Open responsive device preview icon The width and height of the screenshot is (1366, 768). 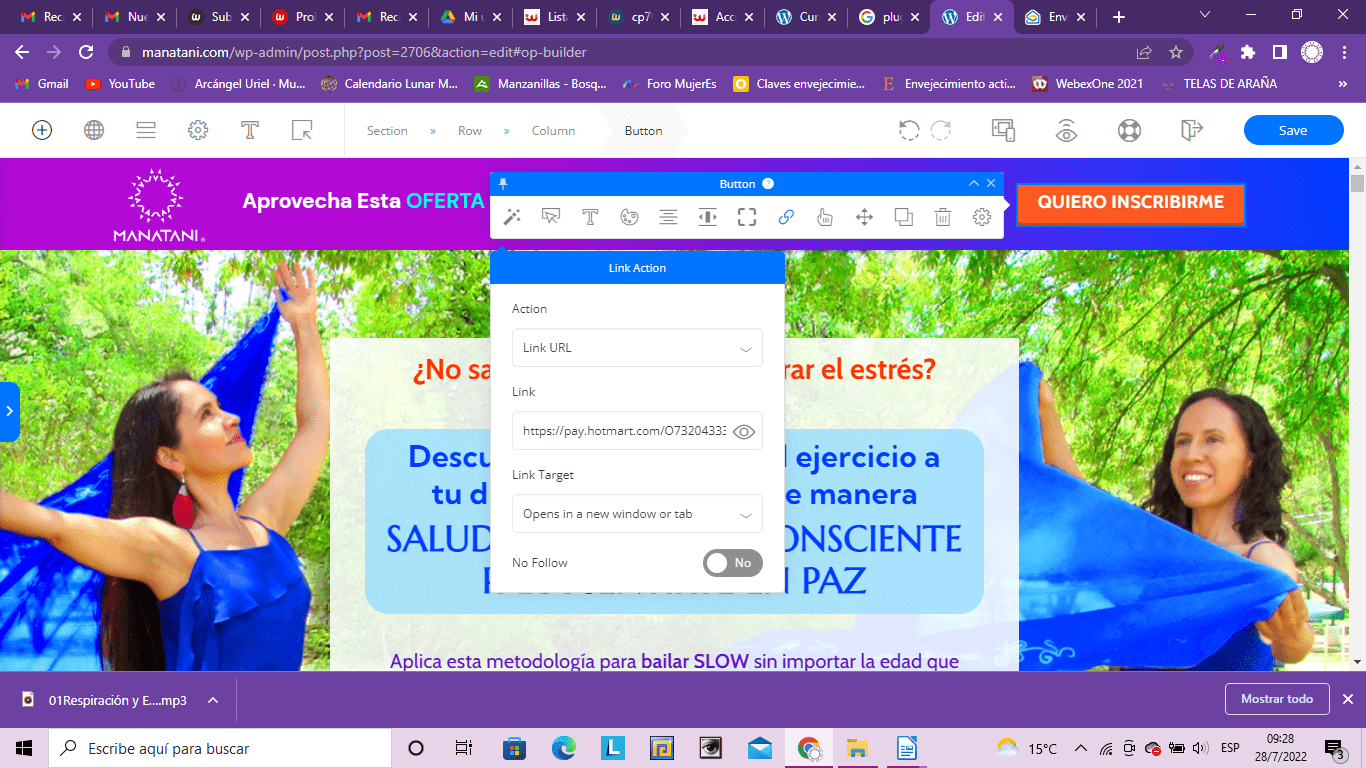1003,130
